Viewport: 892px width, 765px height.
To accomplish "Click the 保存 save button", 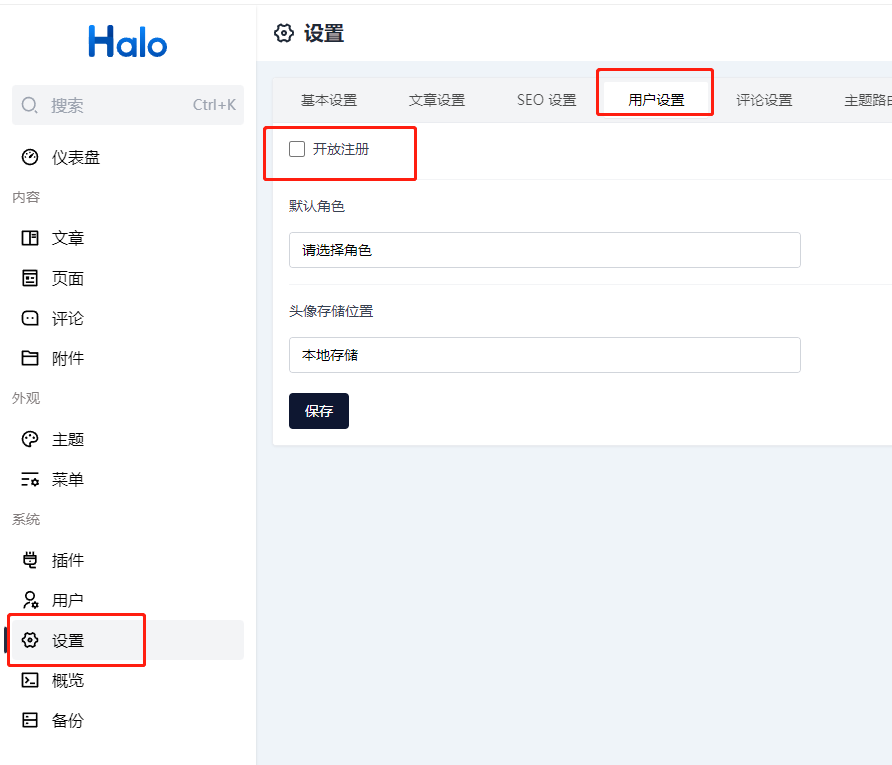I will point(319,411).
